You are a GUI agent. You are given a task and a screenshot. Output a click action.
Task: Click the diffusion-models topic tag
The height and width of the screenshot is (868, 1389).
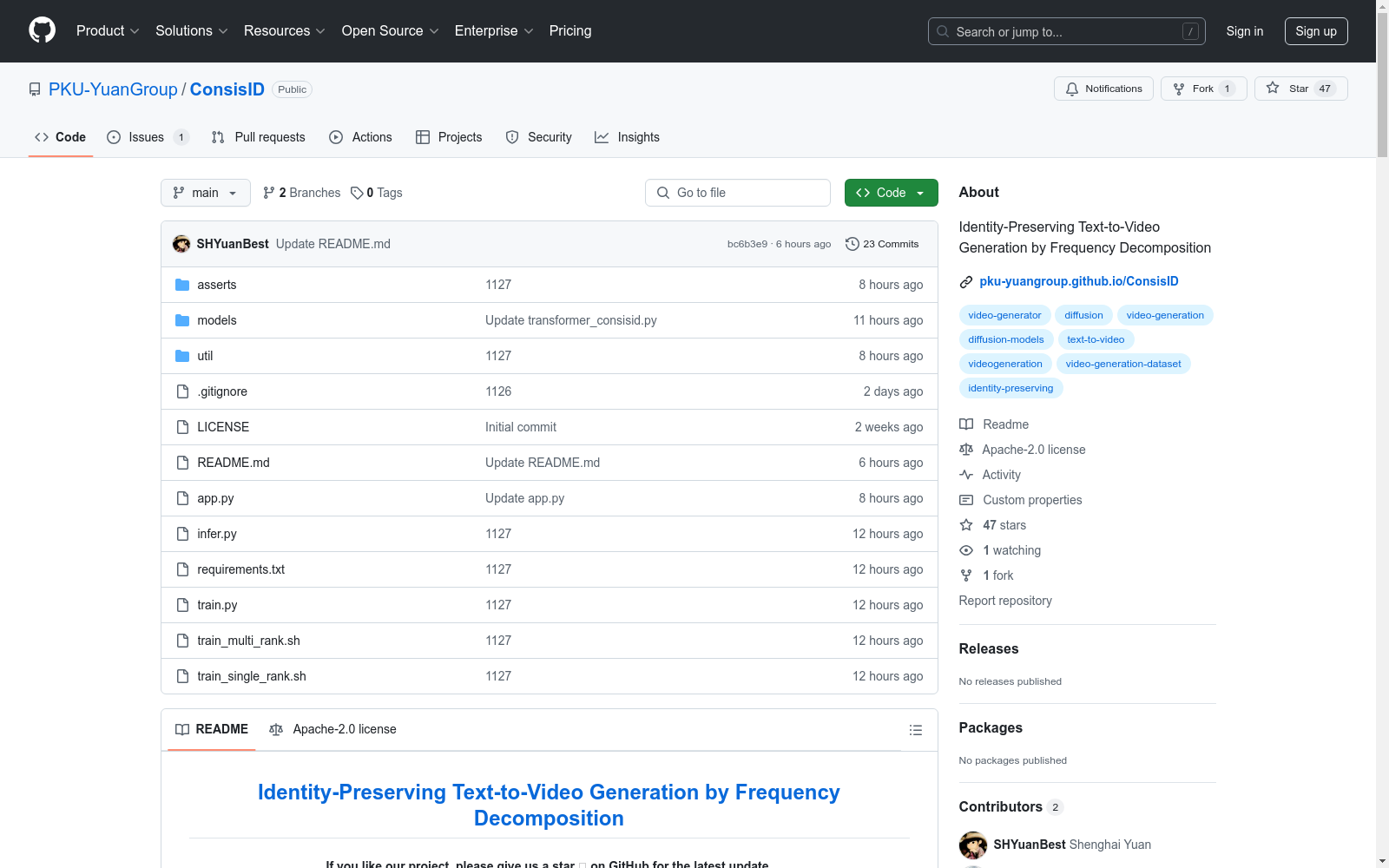pyautogui.click(x=1006, y=339)
